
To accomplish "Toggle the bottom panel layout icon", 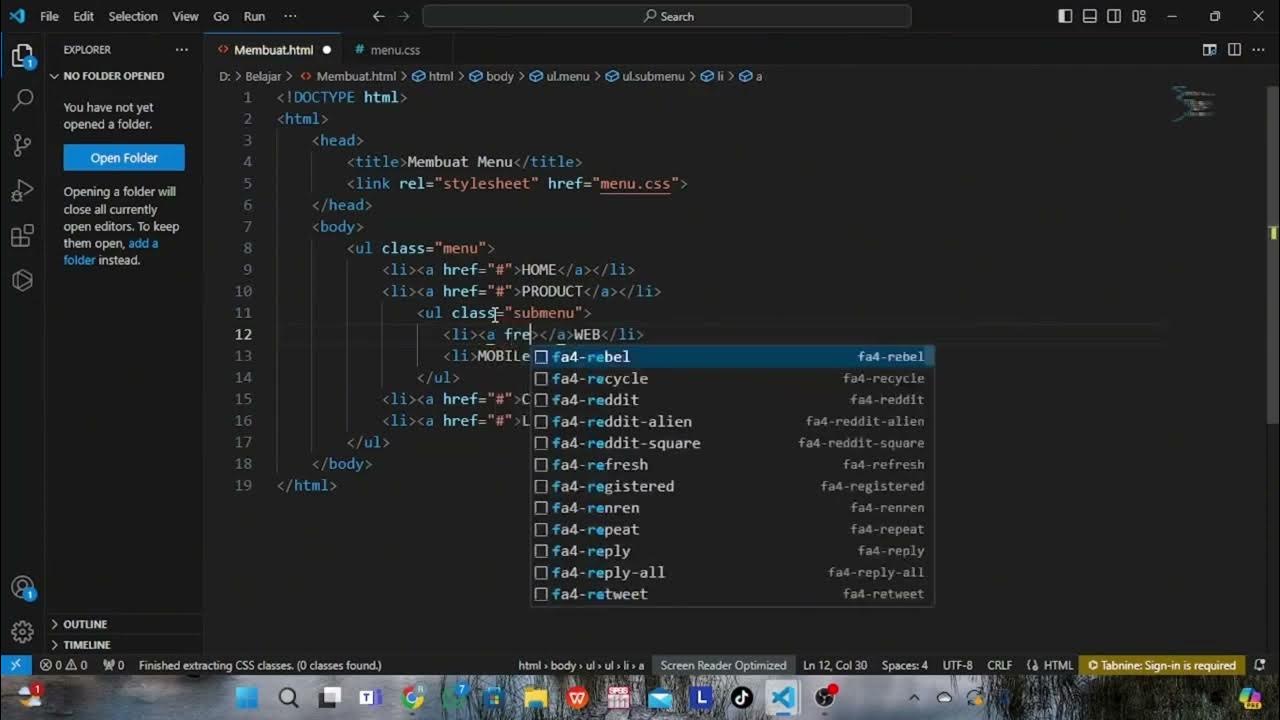I will [1090, 16].
